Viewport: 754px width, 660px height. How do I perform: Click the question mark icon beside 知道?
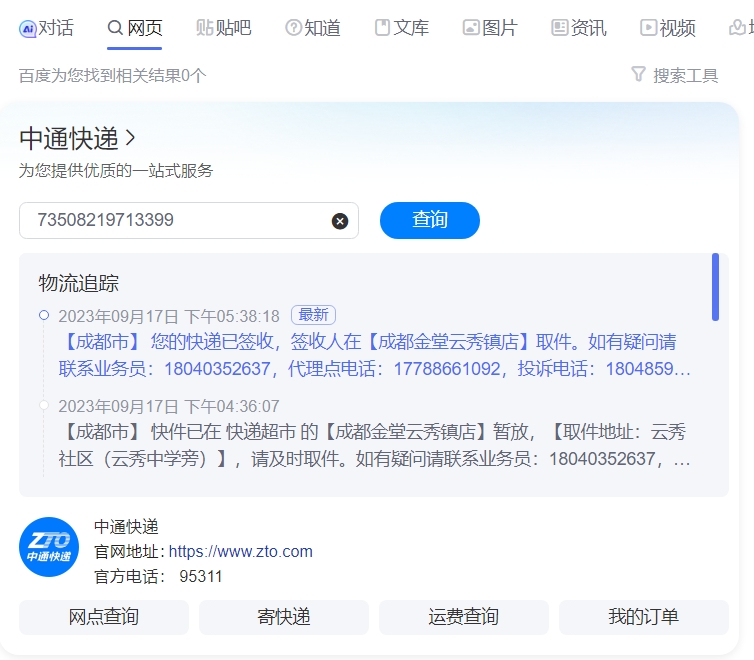tap(293, 27)
